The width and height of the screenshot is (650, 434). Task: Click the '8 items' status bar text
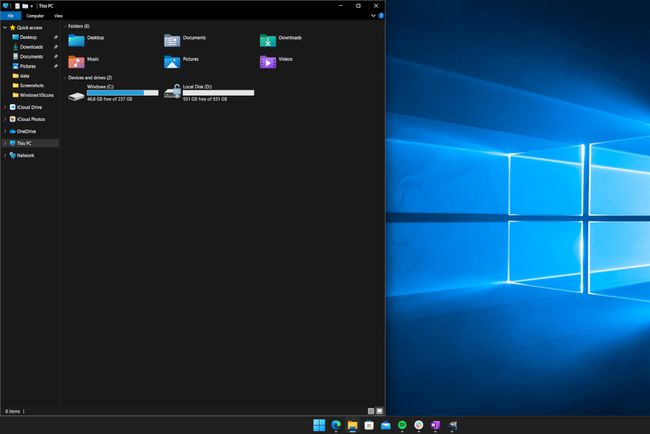(x=12, y=411)
